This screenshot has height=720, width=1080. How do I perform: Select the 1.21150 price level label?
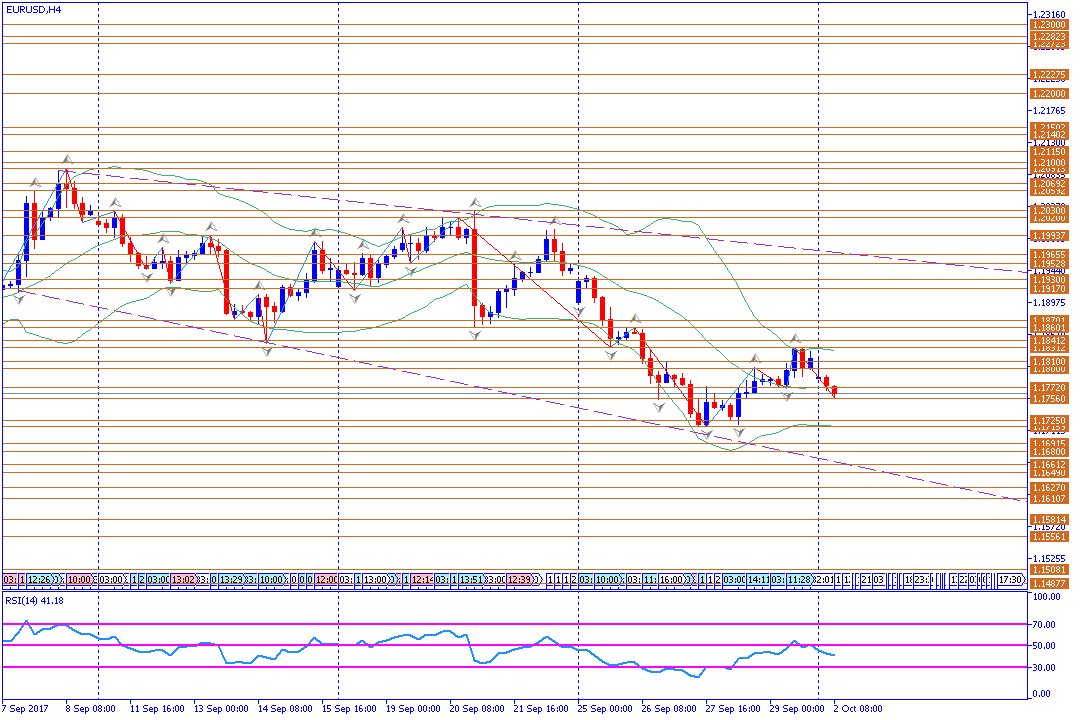(x=1049, y=152)
